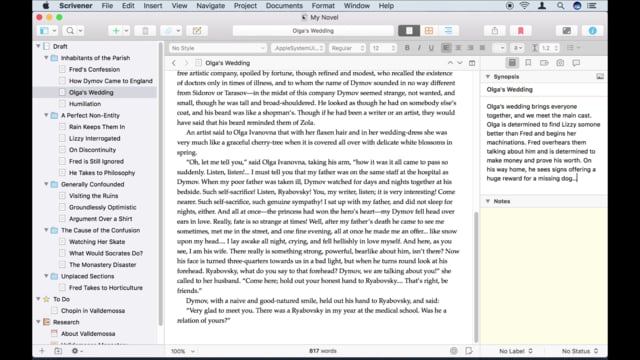Open the Format menu
Viewport: 640px width, 360px height.
(323, 6)
